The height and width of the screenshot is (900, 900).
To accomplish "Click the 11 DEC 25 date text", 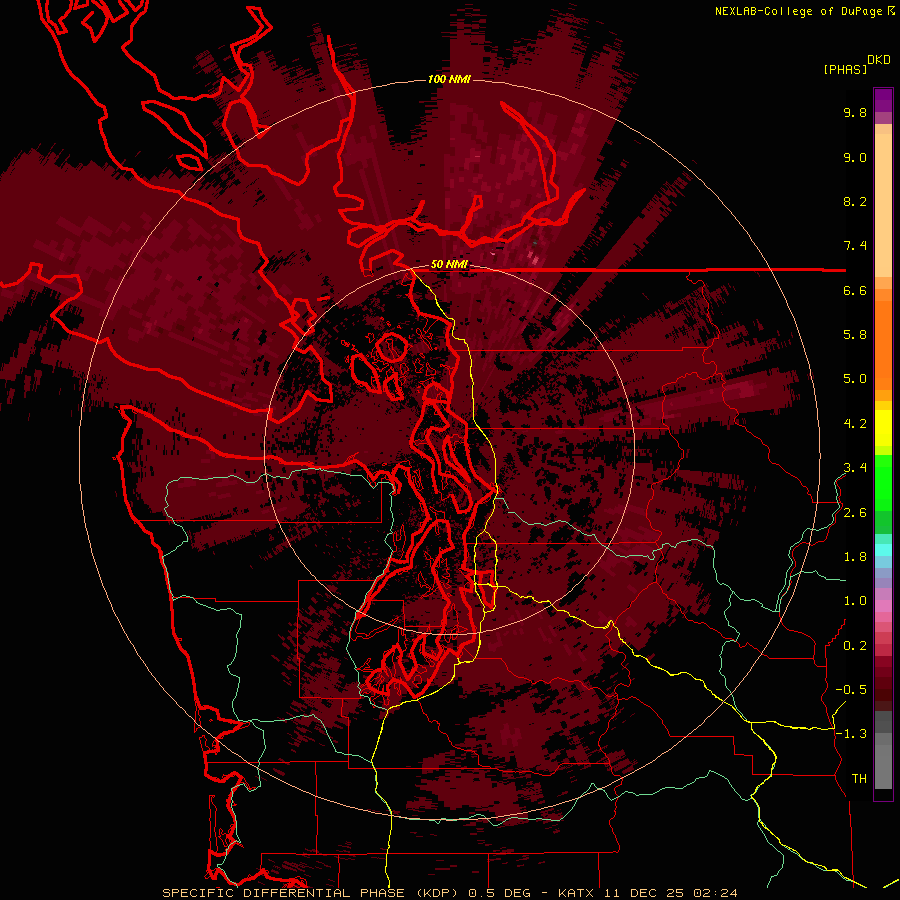I will pos(643,893).
